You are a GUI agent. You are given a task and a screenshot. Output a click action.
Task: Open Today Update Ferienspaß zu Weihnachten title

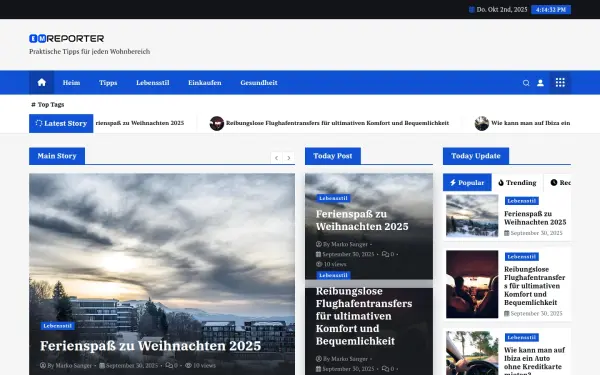tap(535, 218)
